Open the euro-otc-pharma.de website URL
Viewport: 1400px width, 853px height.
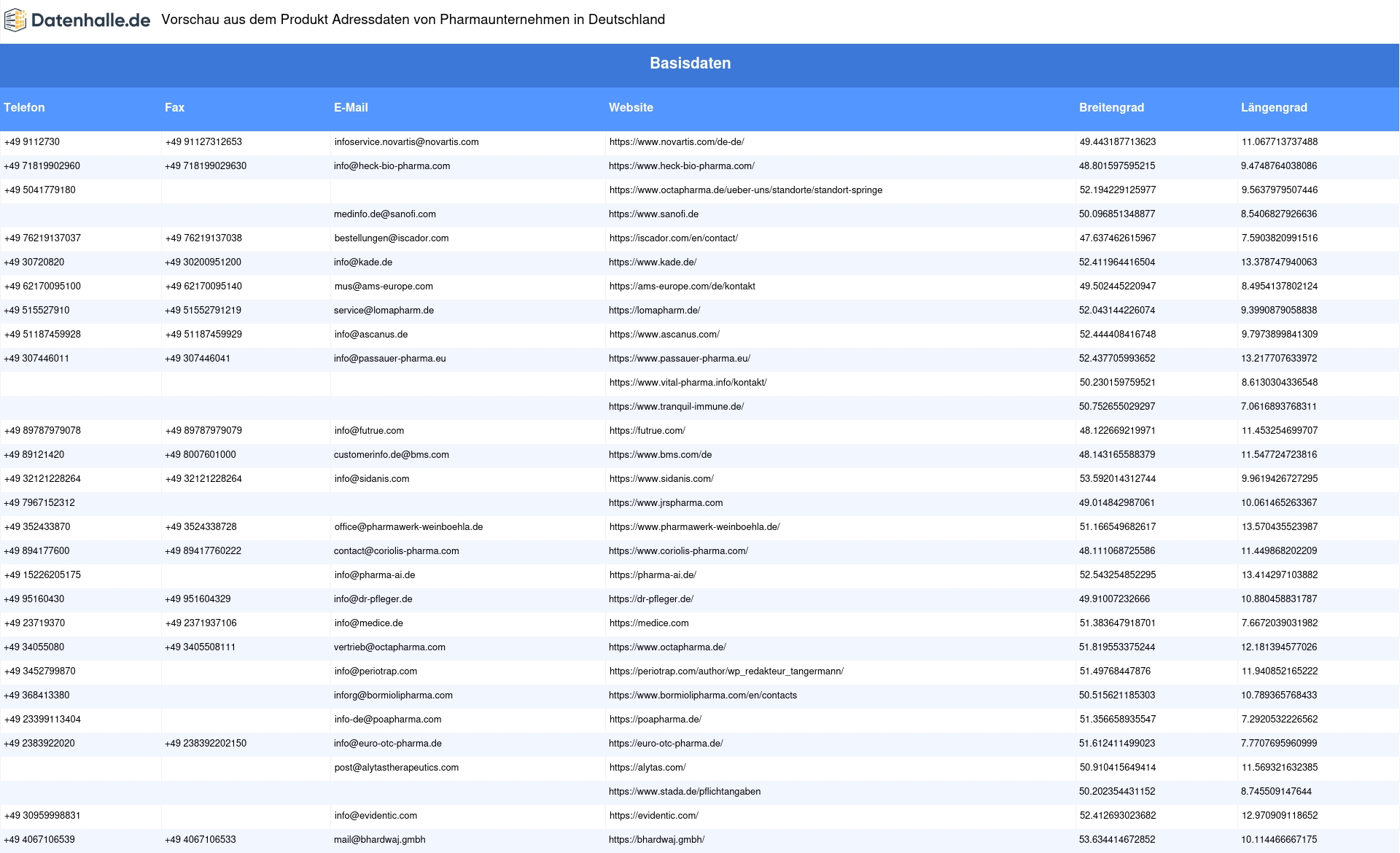coord(666,744)
